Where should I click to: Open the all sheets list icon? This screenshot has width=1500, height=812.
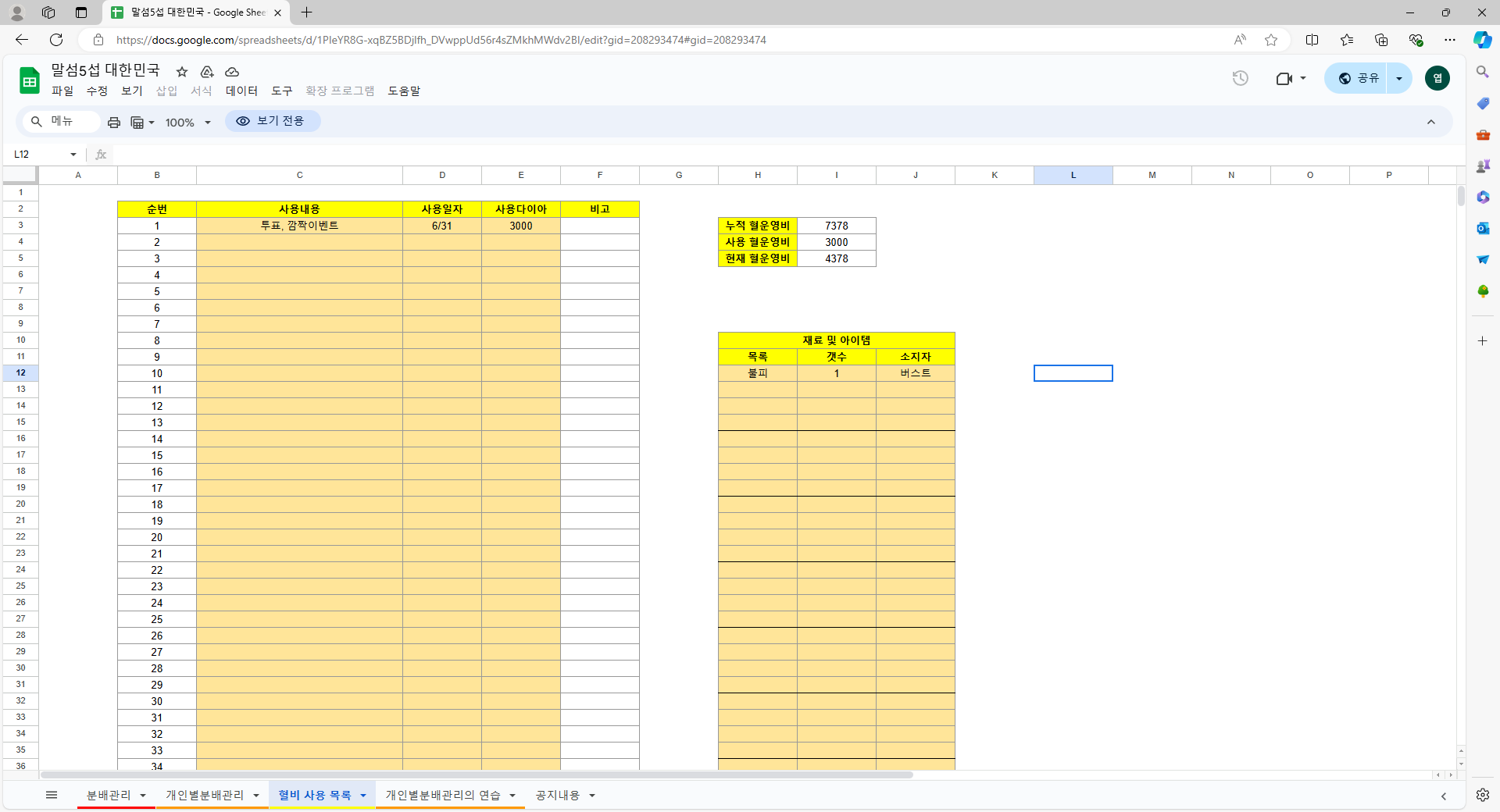point(52,795)
